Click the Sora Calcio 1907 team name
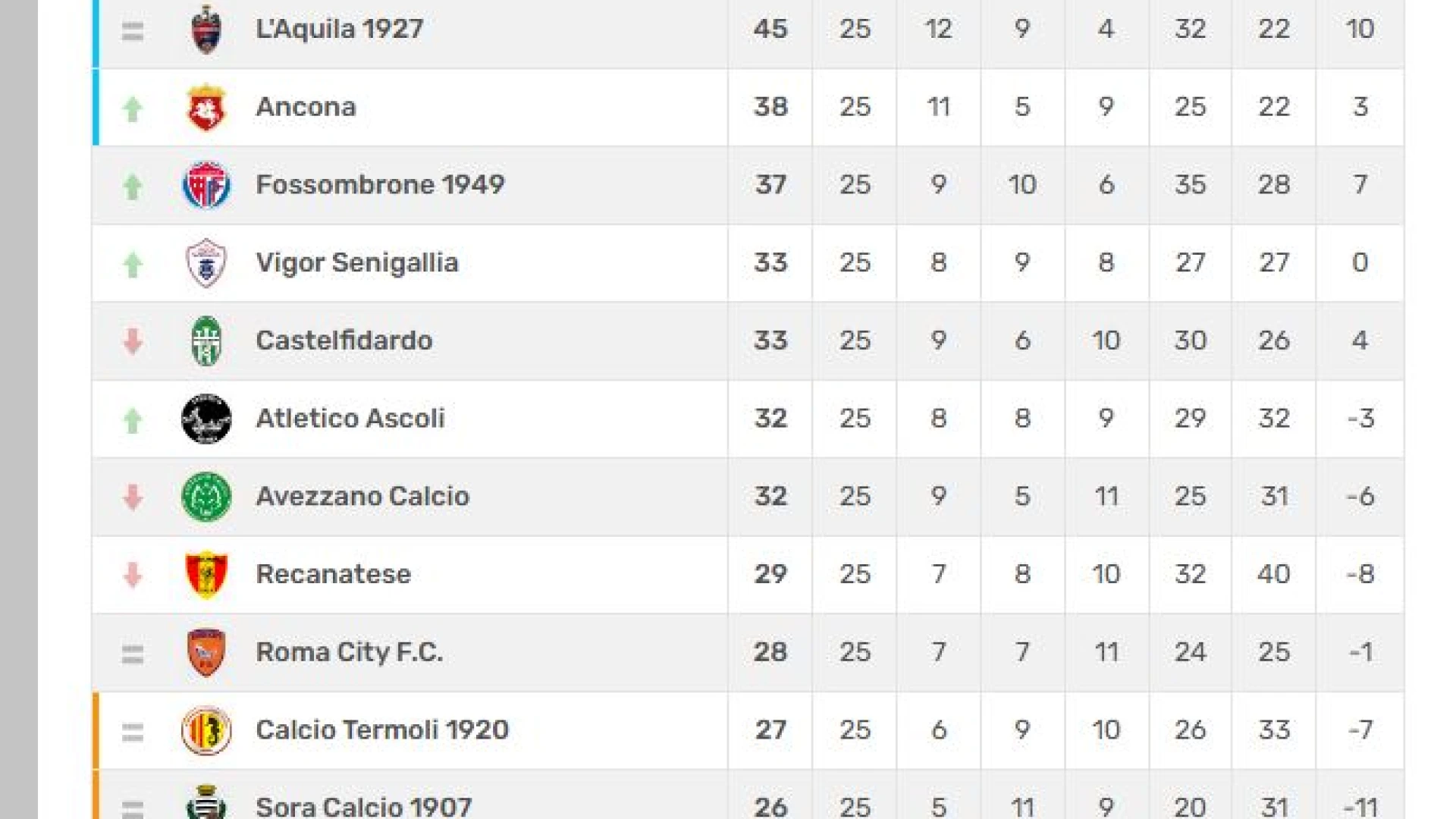The width and height of the screenshot is (1456, 819). (364, 806)
